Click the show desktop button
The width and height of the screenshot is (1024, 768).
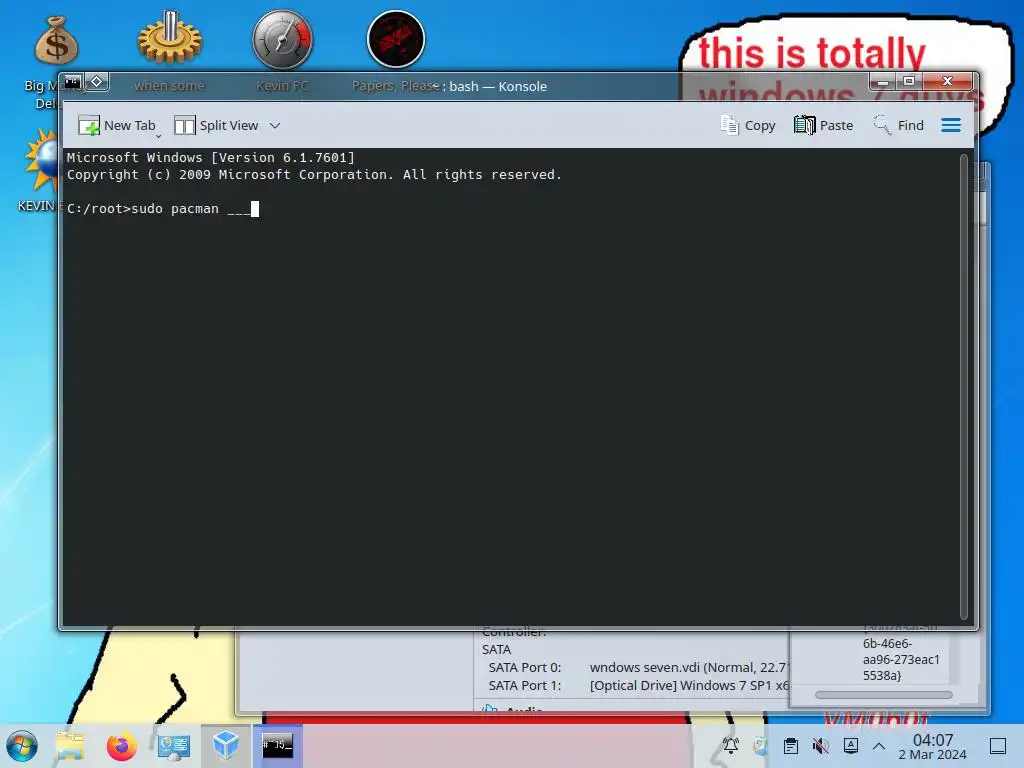click(x=998, y=745)
